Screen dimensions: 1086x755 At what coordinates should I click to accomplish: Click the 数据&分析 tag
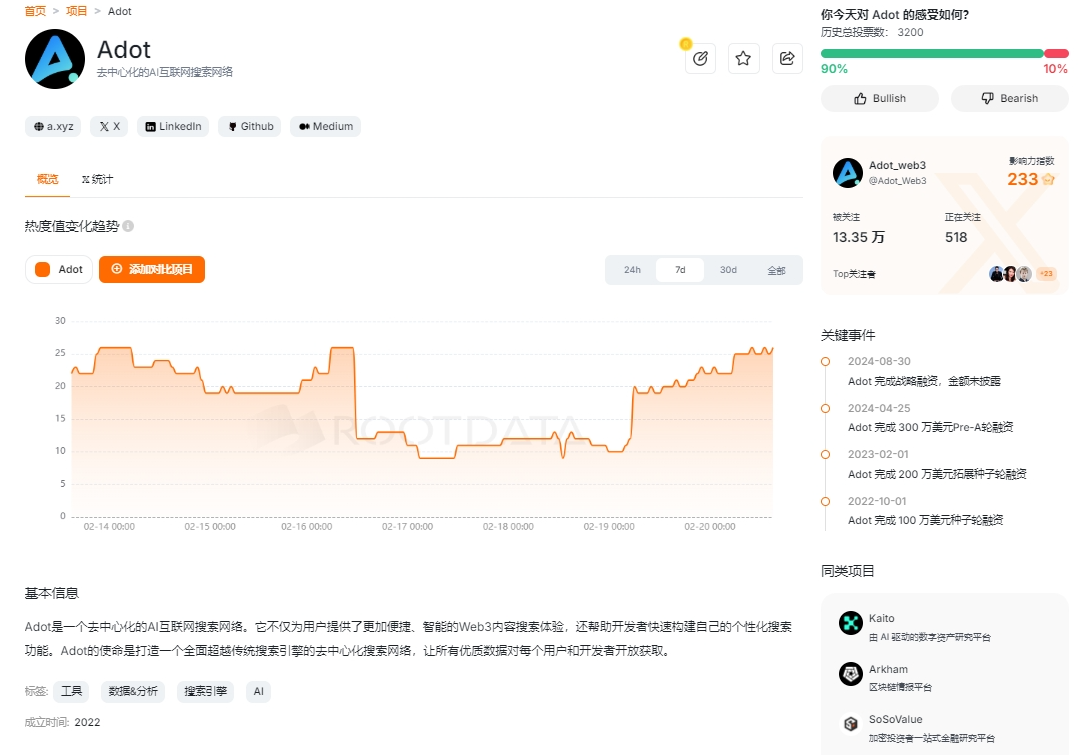coord(133,691)
